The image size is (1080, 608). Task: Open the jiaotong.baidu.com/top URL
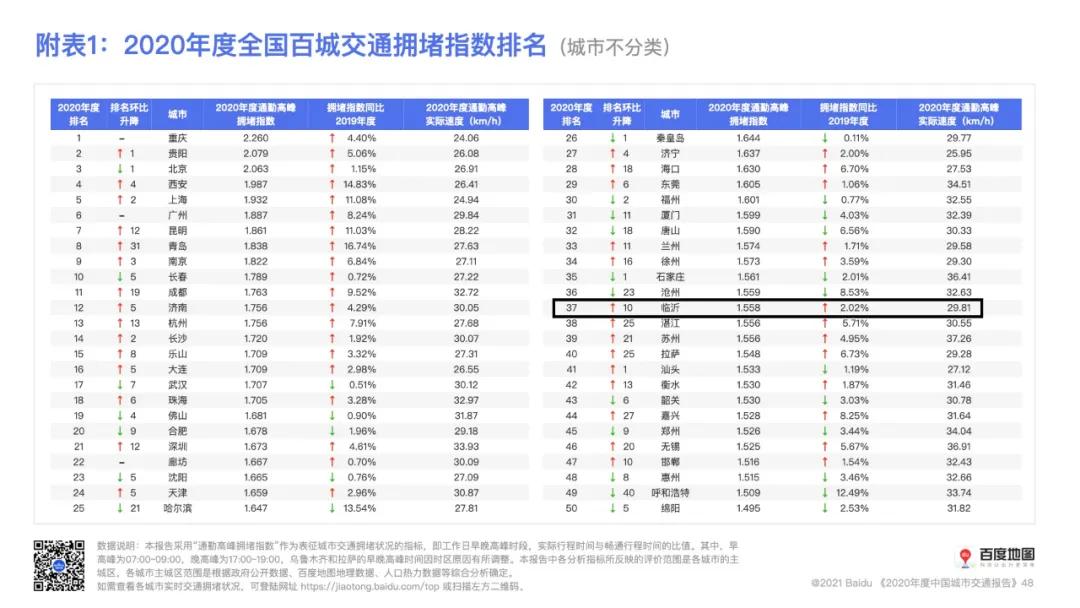pyautogui.click(x=370, y=587)
